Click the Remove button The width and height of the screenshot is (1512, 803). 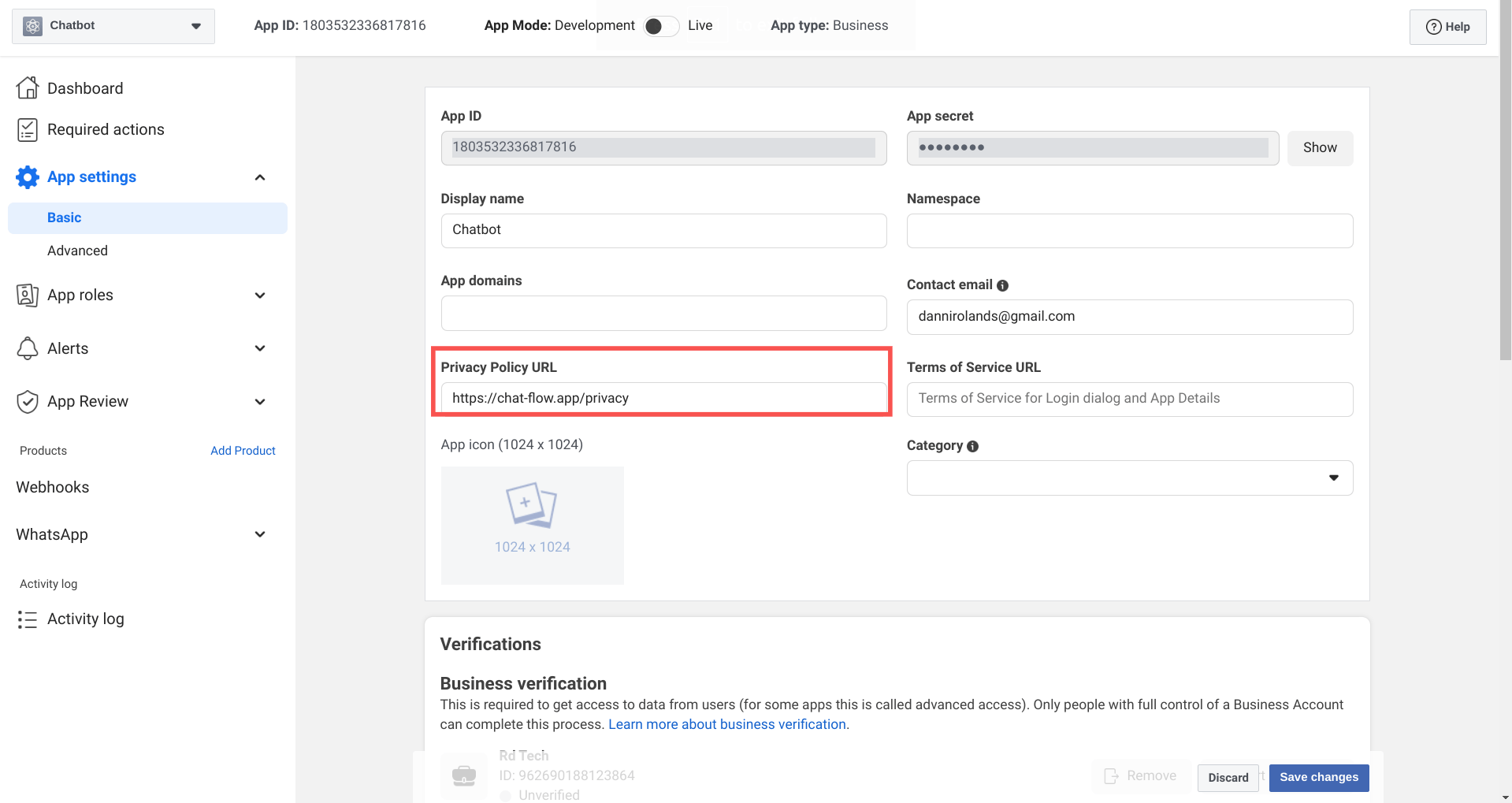point(1140,776)
